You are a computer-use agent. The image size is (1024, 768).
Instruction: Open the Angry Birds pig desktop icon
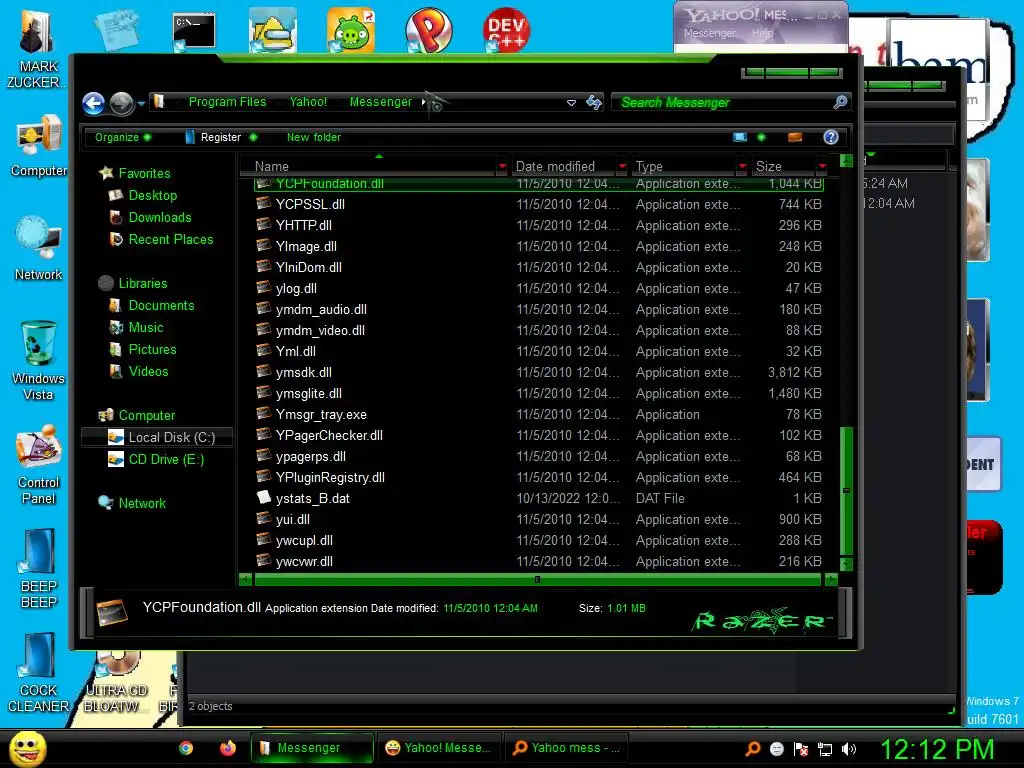pyautogui.click(x=351, y=30)
